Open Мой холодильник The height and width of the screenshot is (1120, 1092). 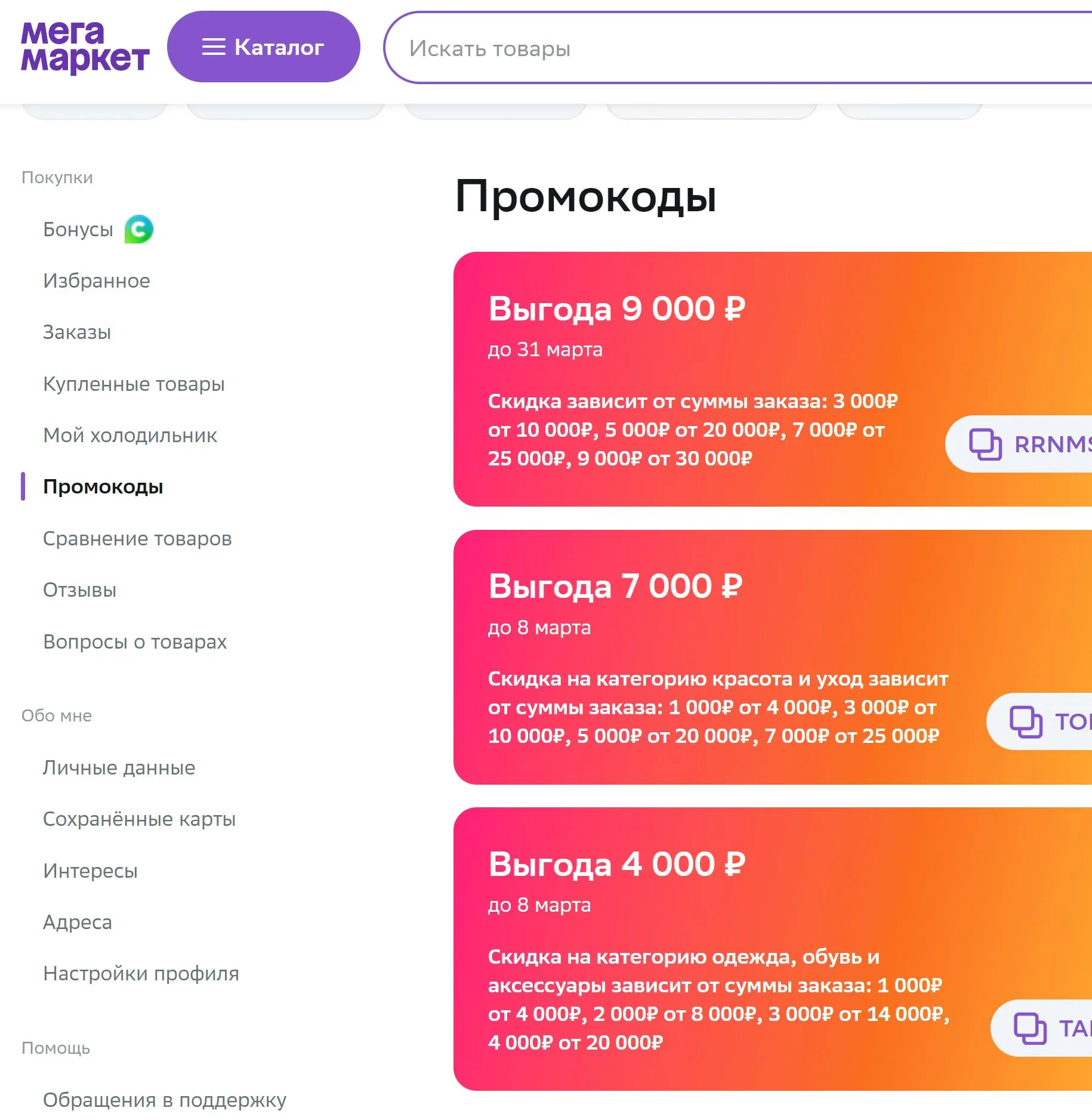click(x=130, y=436)
